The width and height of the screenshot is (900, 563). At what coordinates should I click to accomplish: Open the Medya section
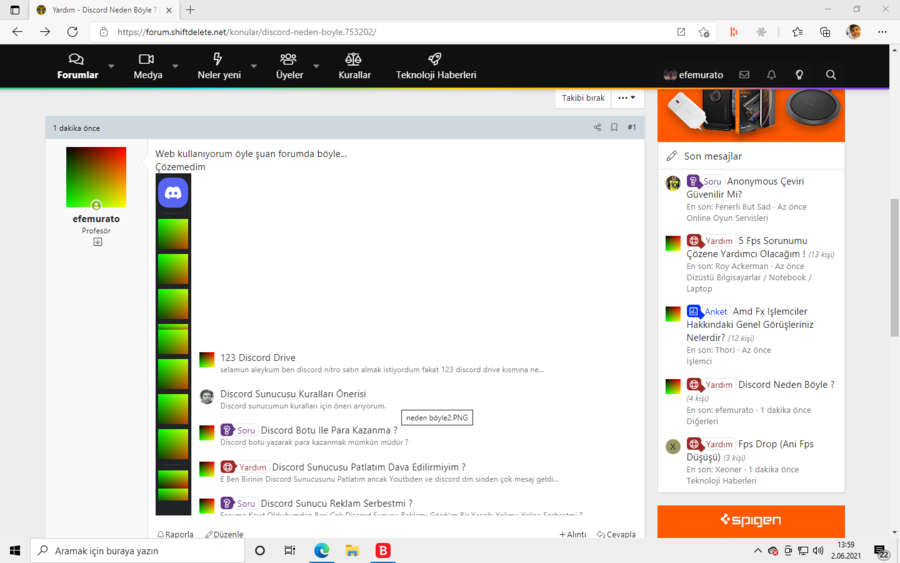coord(148,67)
